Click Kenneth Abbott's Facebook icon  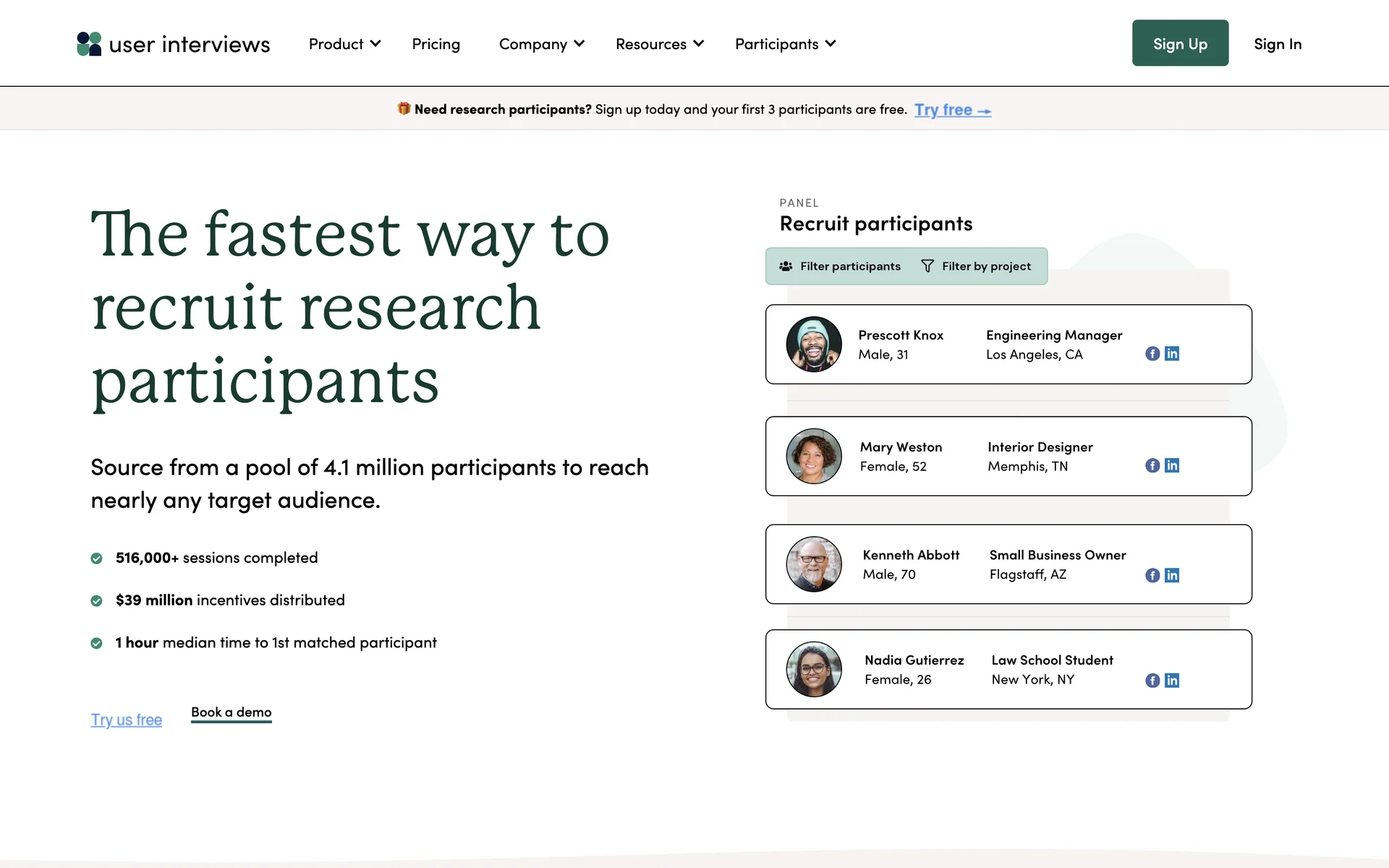pyautogui.click(x=1152, y=576)
